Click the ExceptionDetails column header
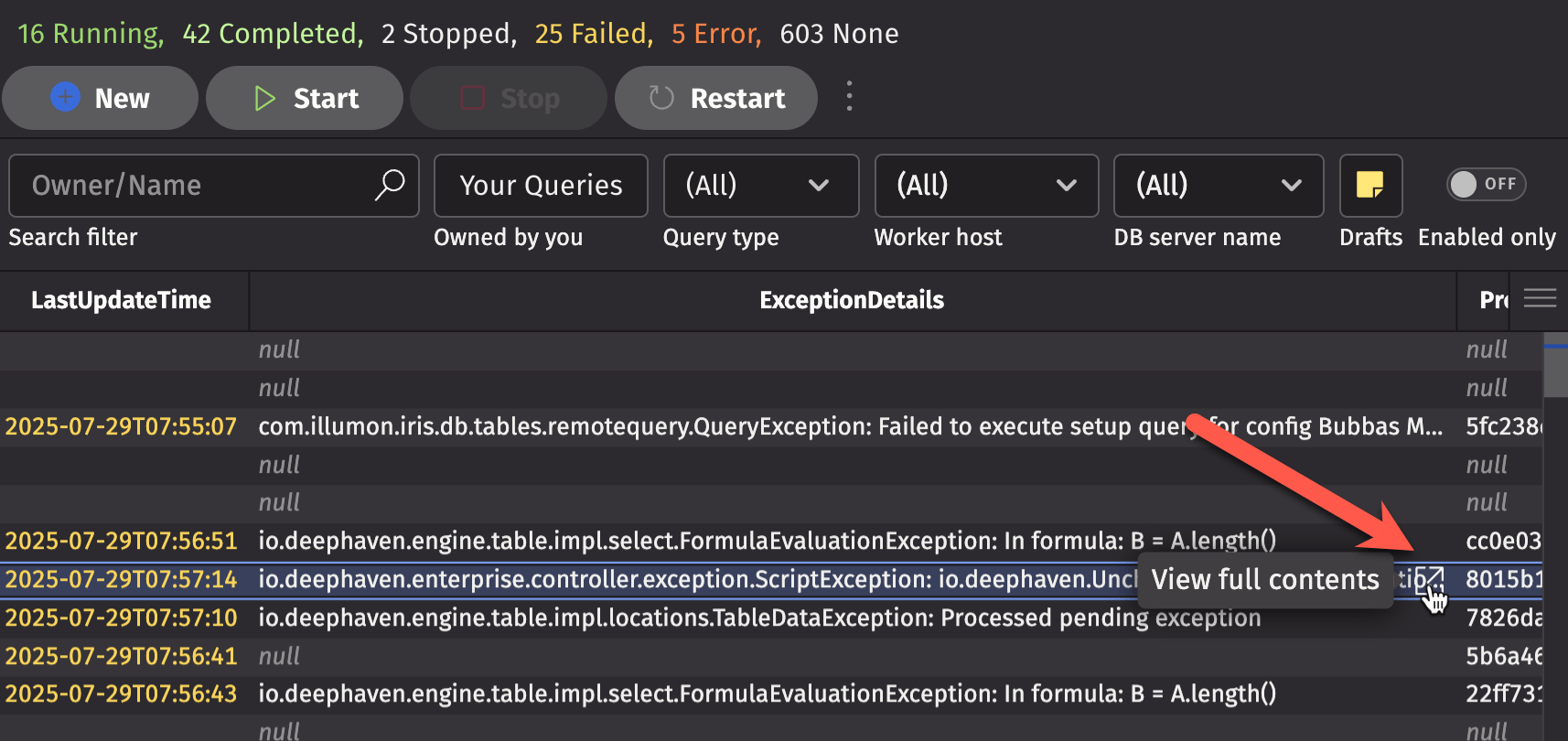This screenshot has width=1568, height=741. point(851,300)
